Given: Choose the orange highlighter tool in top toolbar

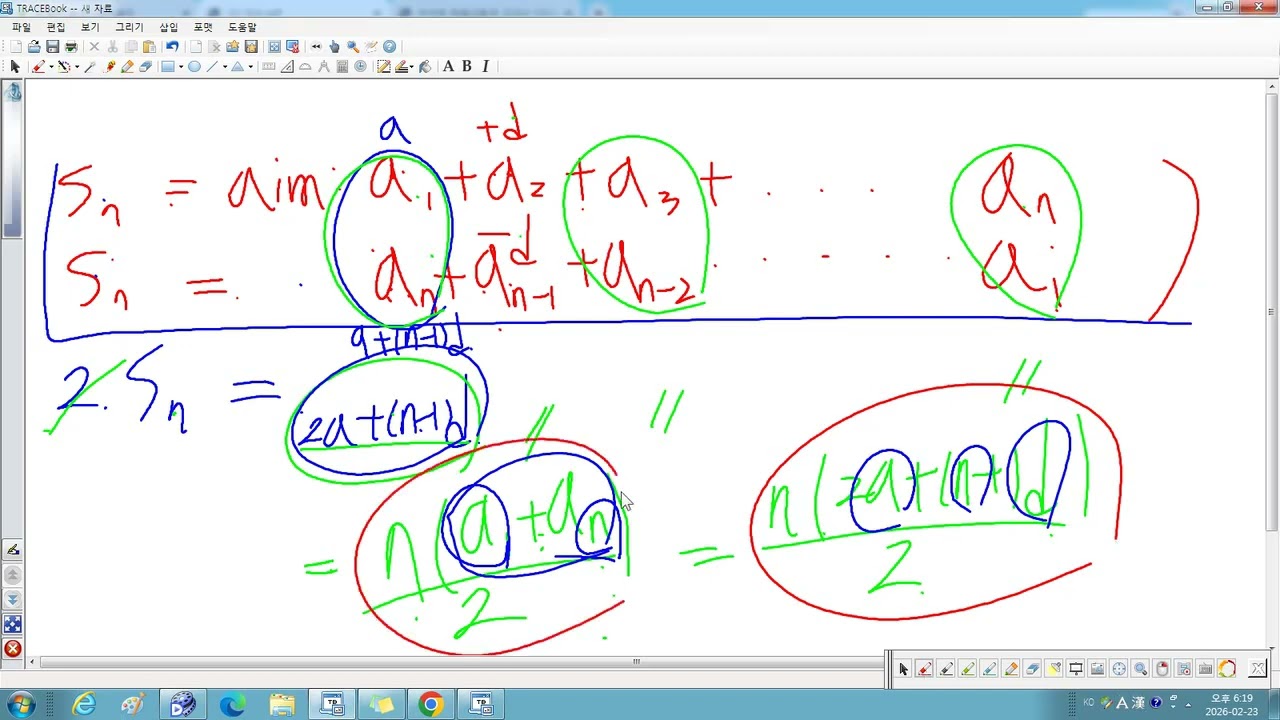Looking at the screenshot, I should click(127, 67).
